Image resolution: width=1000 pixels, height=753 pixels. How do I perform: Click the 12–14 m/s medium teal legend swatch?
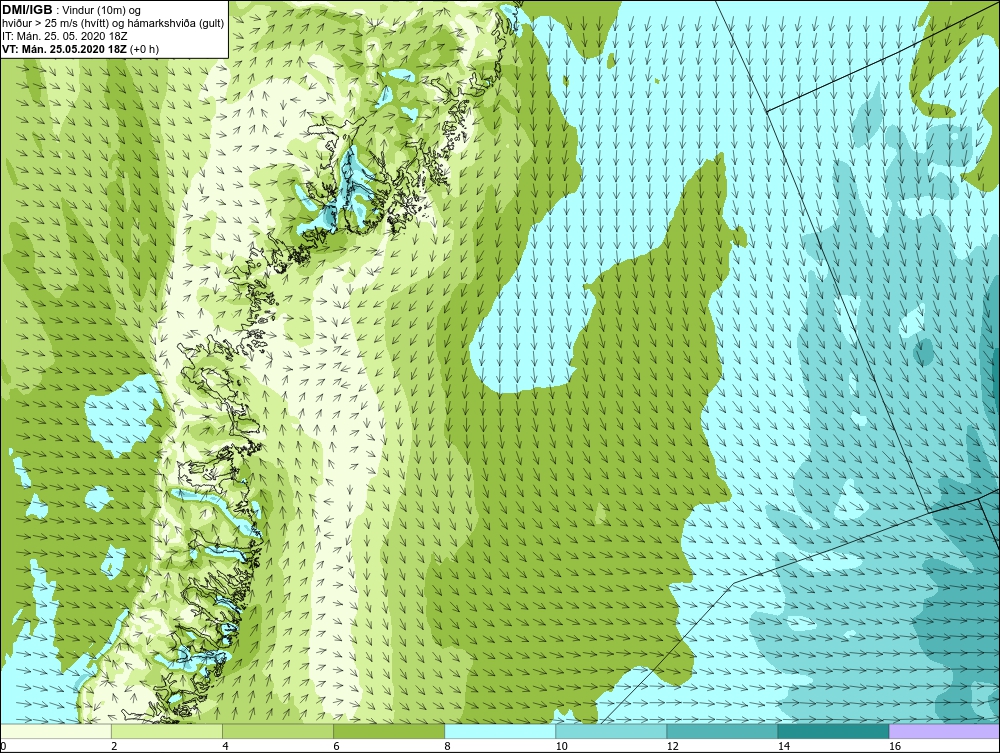[x=722, y=731]
